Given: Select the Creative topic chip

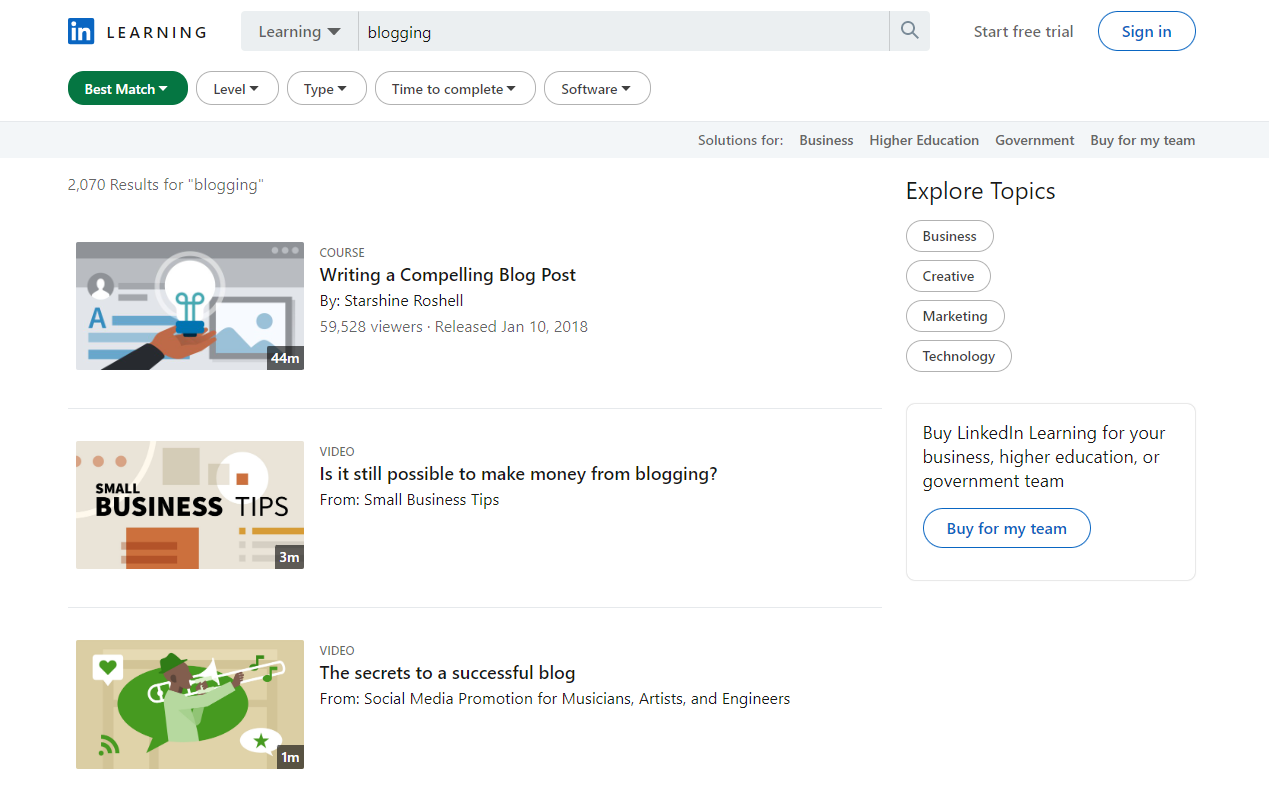Looking at the screenshot, I should click(x=948, y=276).
